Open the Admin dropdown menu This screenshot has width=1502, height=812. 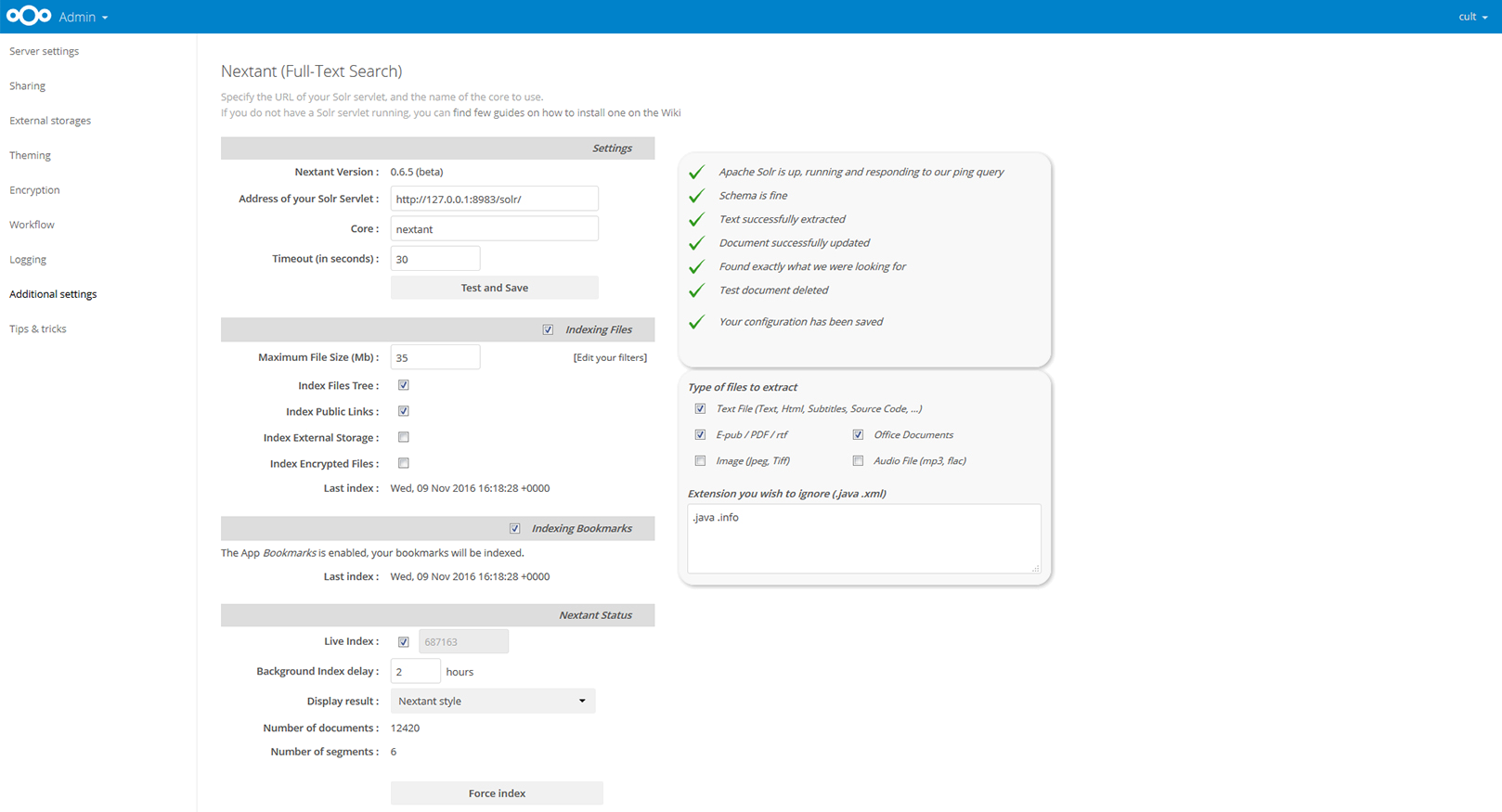(x=84, y=17)
